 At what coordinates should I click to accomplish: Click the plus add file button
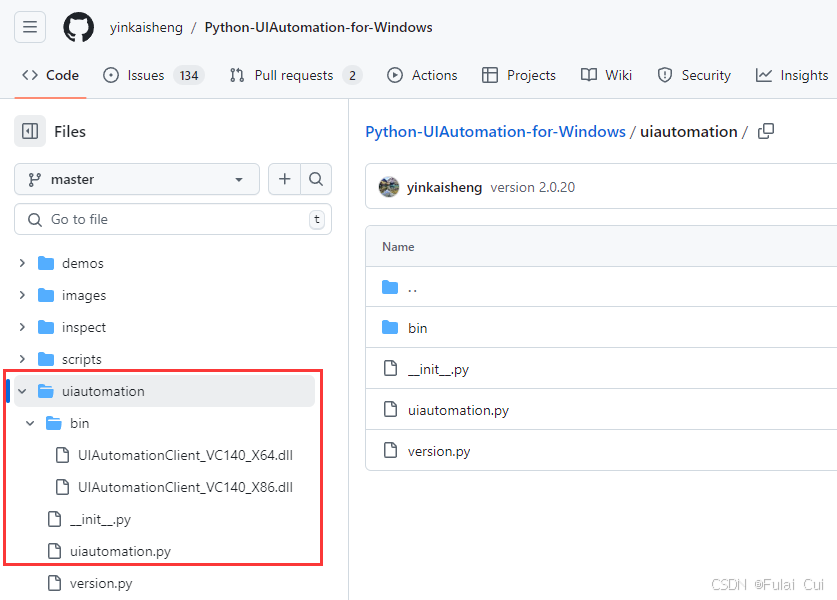pyautogui.click(x=285, y=179)
